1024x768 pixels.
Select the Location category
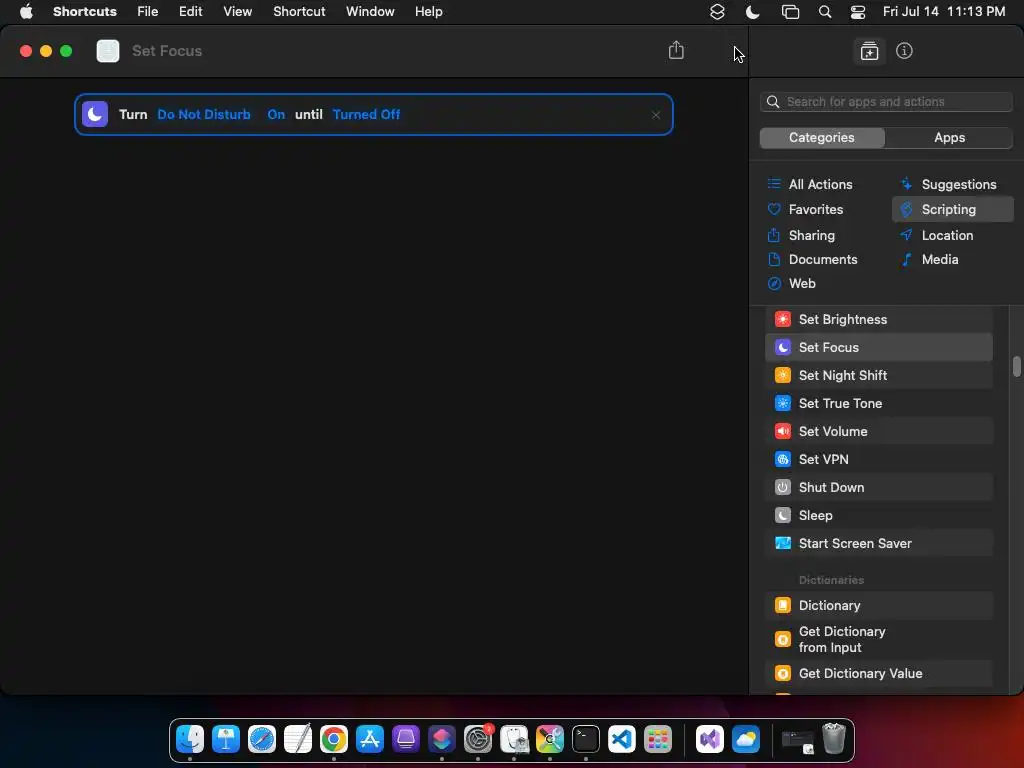(936, 235)
